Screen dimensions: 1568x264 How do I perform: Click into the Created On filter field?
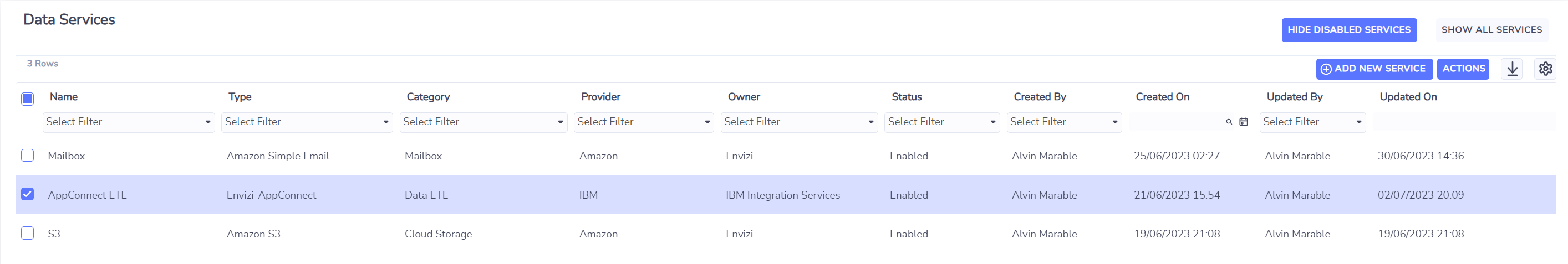point(1175,122)
